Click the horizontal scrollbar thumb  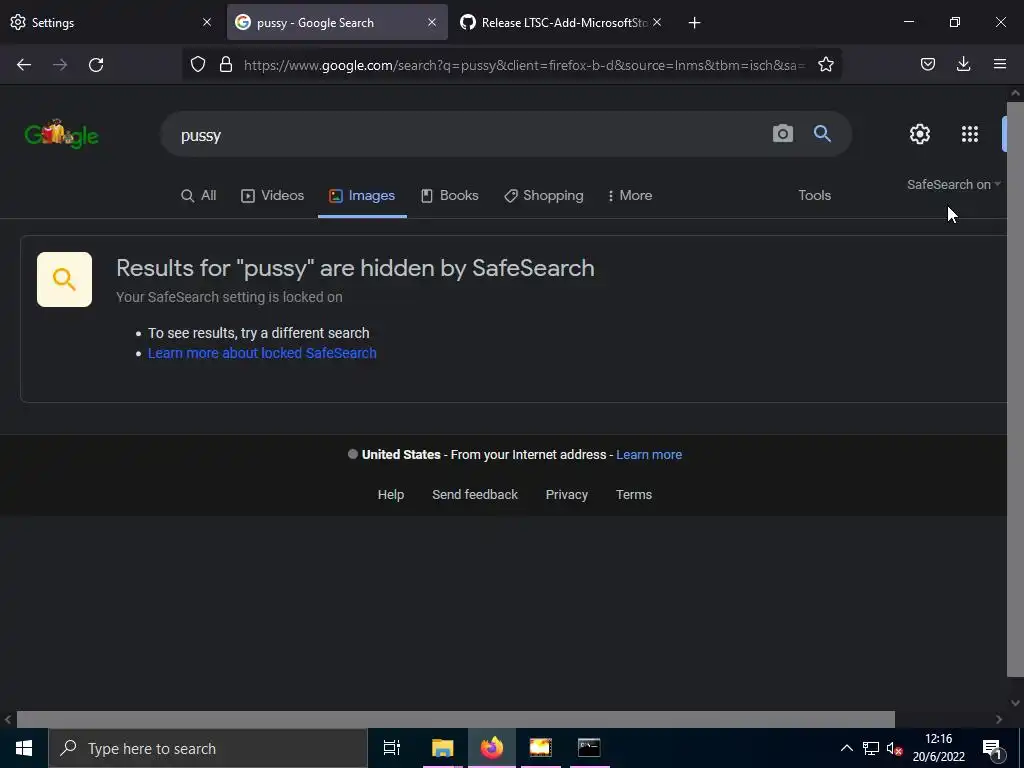coord(455,719)
